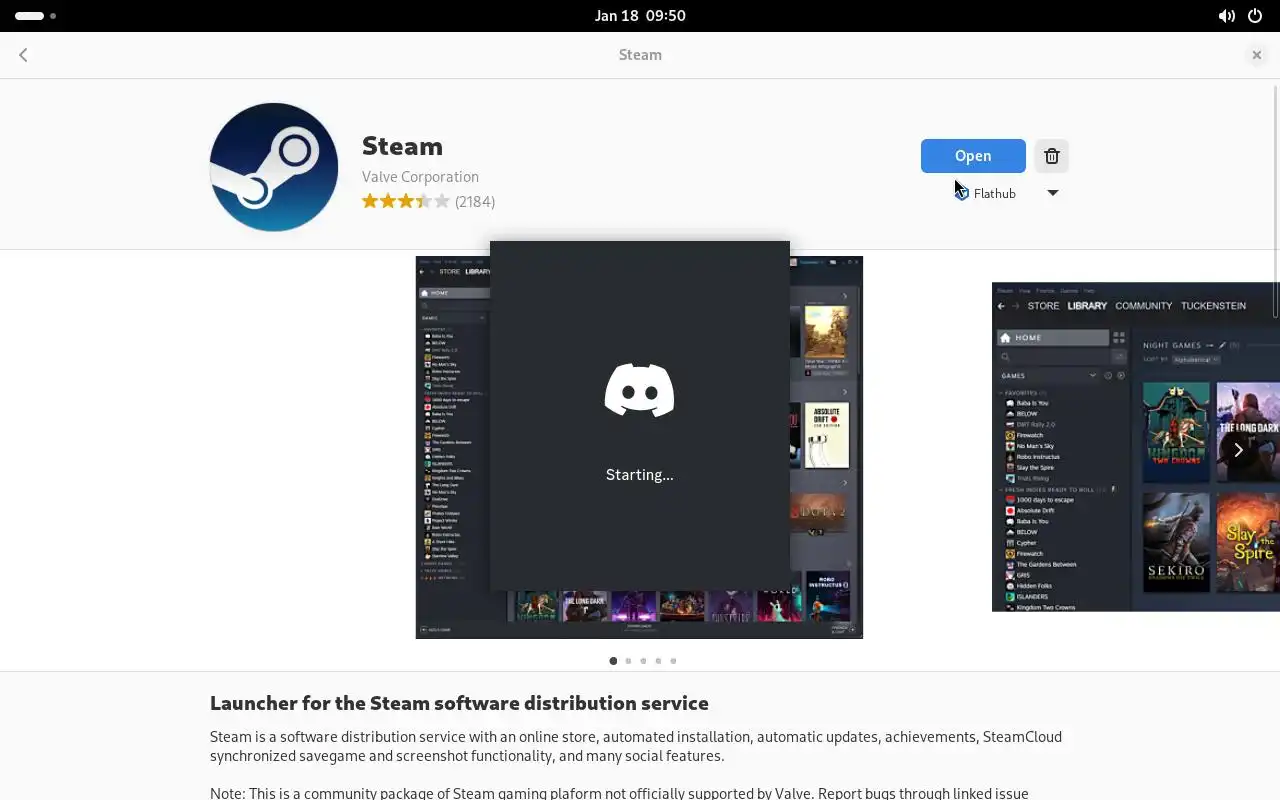Image resolution: width=1280 pixels, height=800 pixels.
Task: Click the Discord logo in the splash window
Action: [x=639, y=390]
